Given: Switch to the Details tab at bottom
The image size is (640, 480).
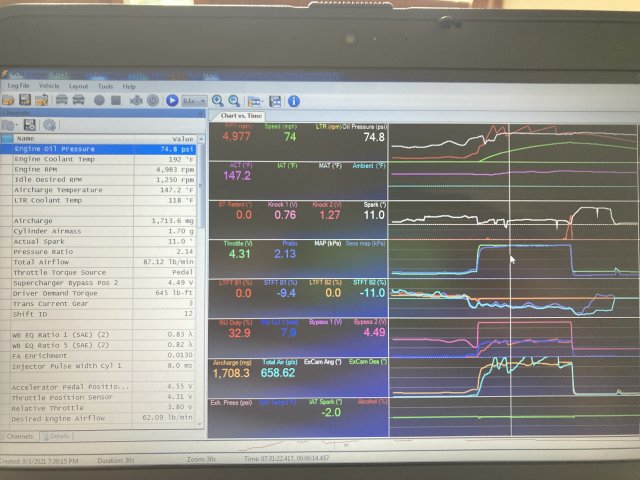Looking at the screenshot, I should coord(58,437).
